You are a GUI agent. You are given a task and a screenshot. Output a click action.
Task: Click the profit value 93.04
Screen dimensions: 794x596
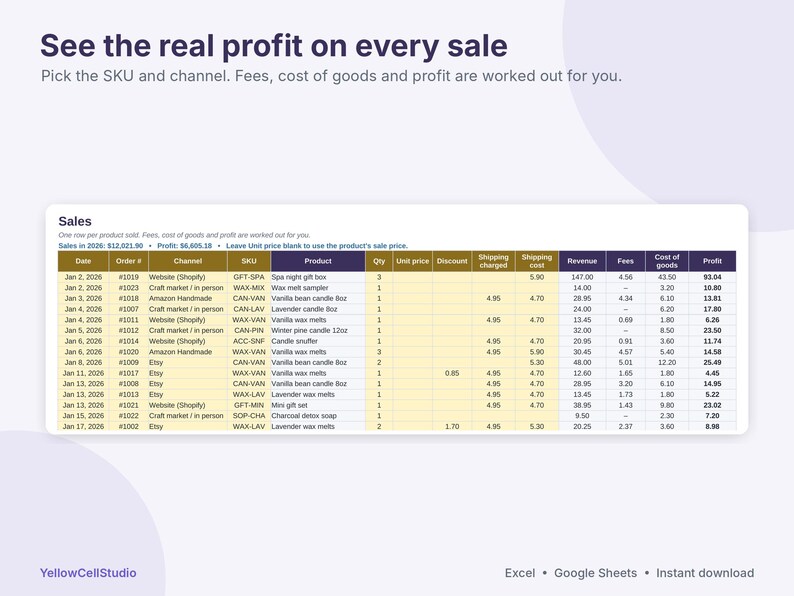(712, 277)
